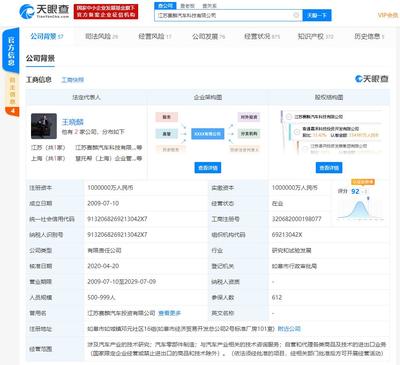Click 查看详情 under 企业架构图
The image size is (400, 365).
click(208, 168)
